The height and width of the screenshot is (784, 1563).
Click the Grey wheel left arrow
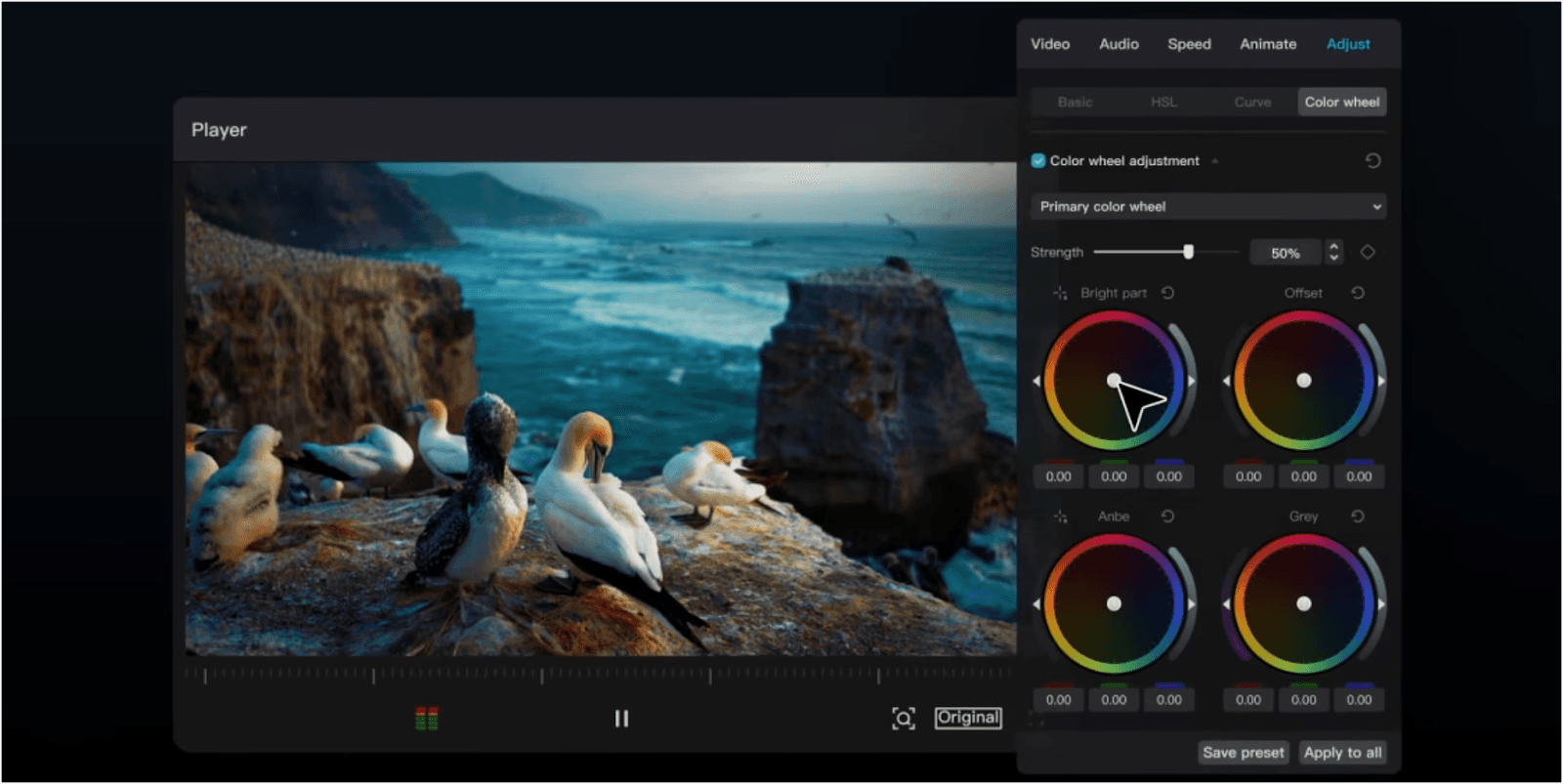(1226, 604)
